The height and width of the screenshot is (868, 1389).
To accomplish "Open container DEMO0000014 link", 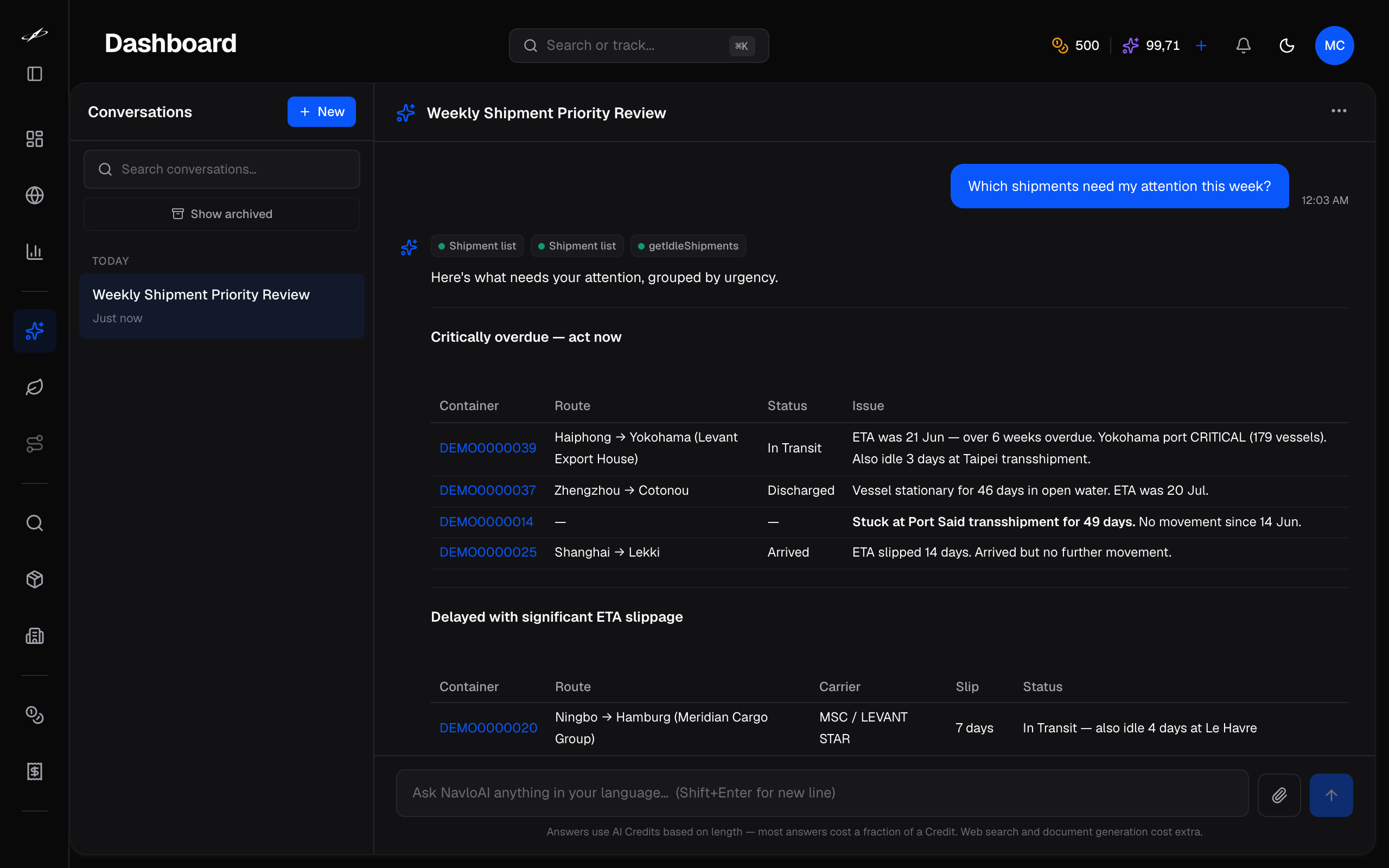I will point(486,522).
